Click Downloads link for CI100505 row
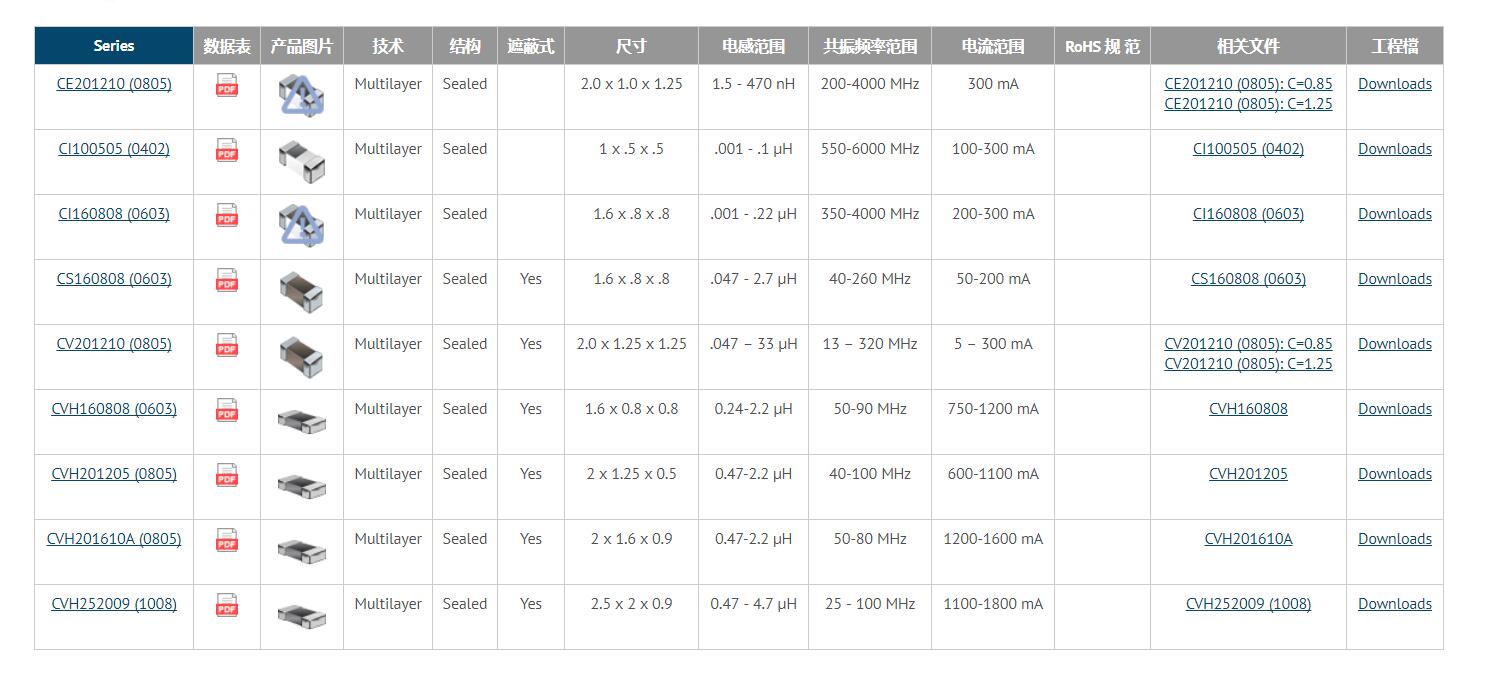Viewport: 1499px width, 676px height. (1394, 149)
